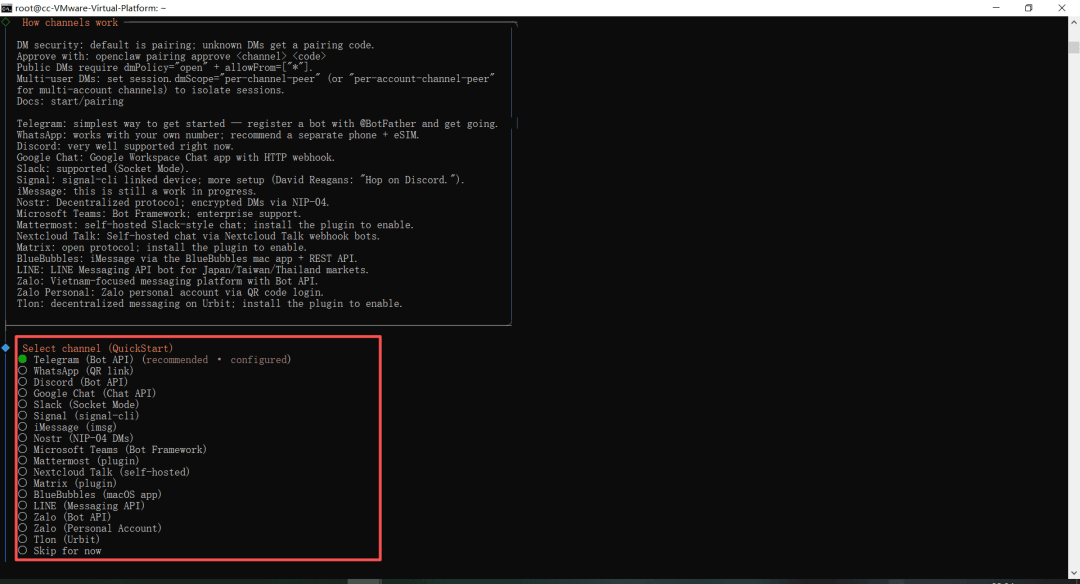Select Nostr (NIP-04 DMs) option
1080x584 pixels.
click(76, 438)
